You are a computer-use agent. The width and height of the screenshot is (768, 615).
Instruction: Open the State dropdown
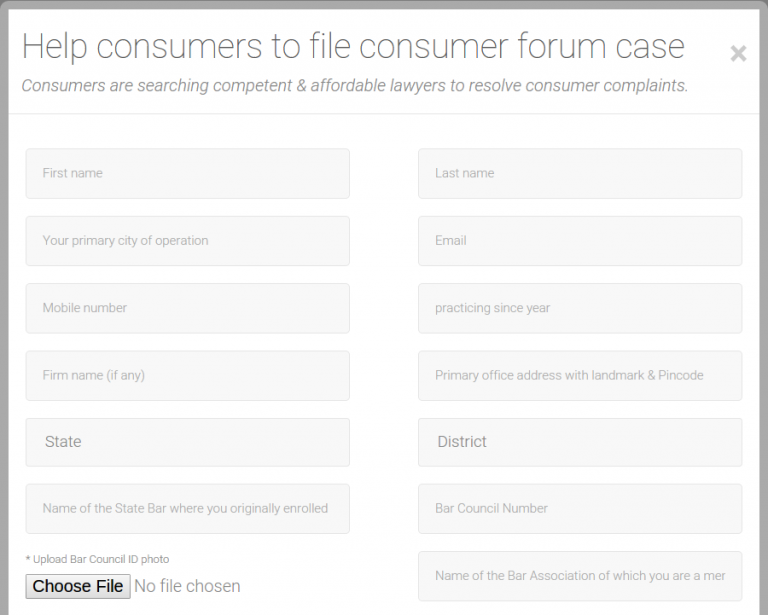point(187,442)
